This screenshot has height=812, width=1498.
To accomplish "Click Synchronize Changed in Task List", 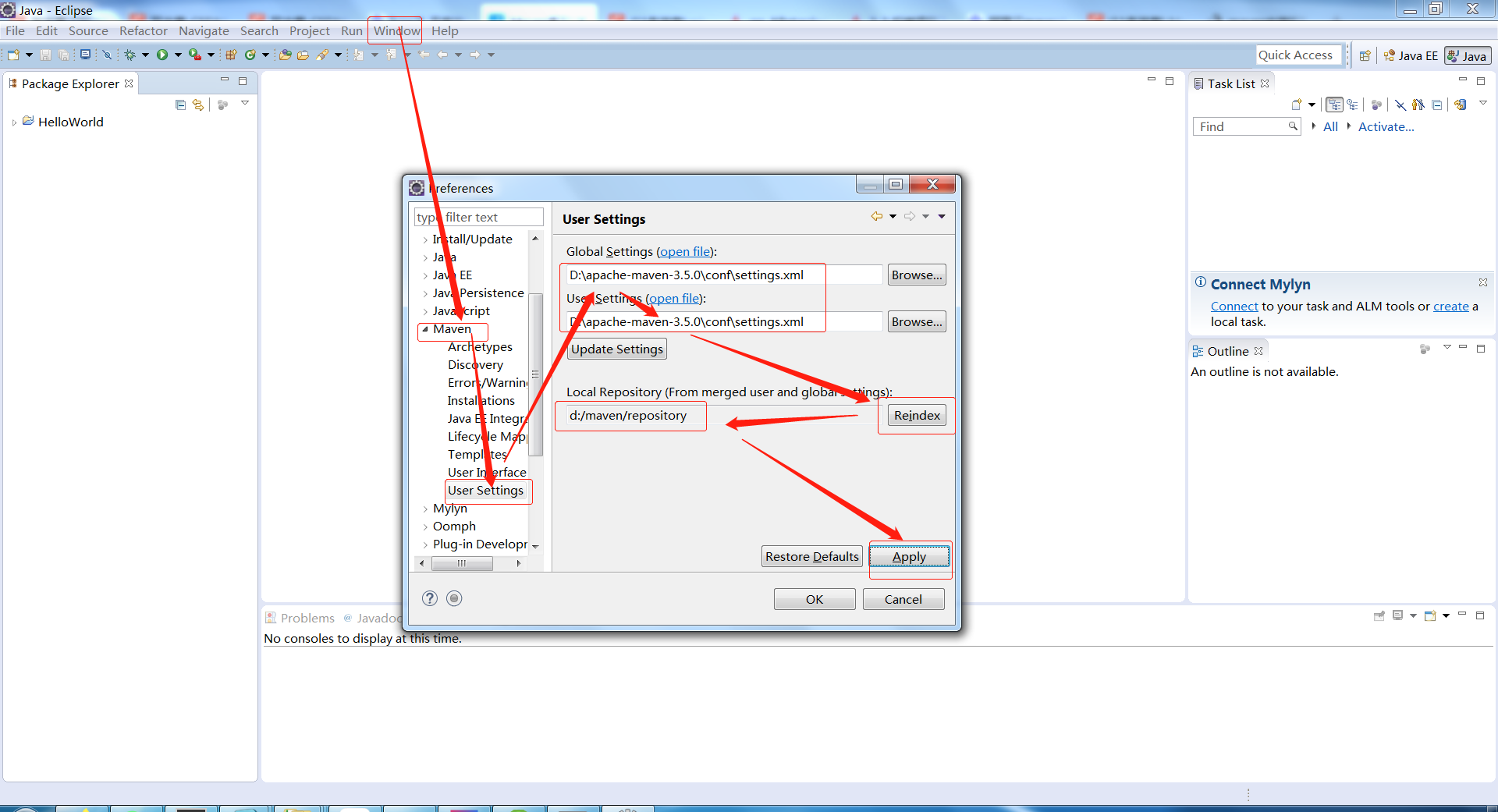I will click(1461, 105).
